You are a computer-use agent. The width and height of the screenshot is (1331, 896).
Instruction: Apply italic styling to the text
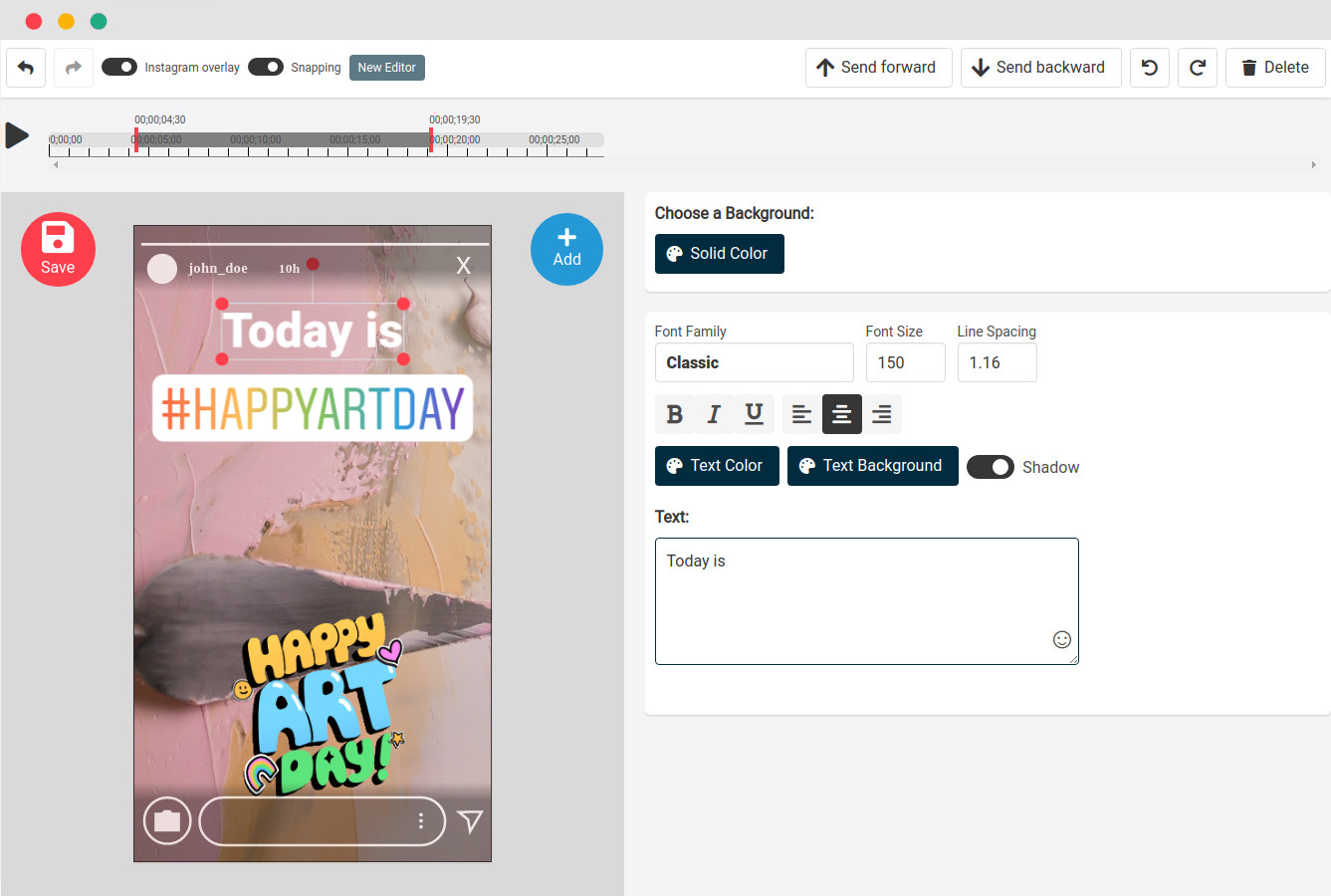click(714, 413)
